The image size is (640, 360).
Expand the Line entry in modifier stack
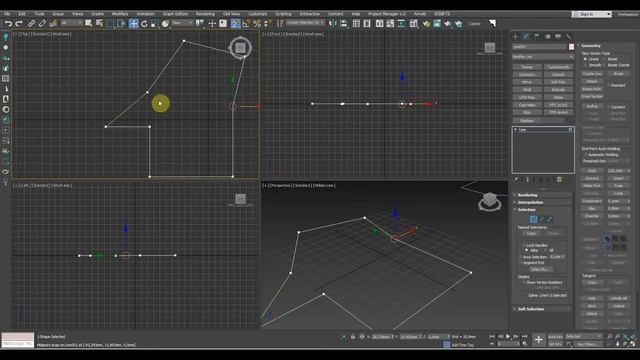tap(516, 129)
